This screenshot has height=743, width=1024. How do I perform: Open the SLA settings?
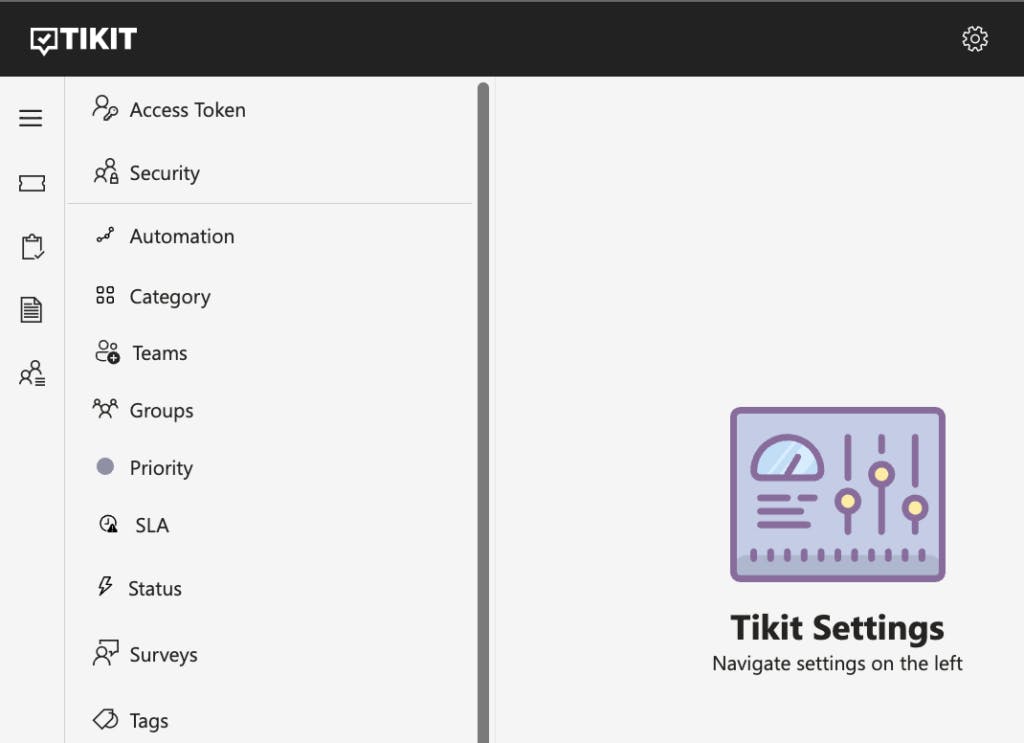tap(151, 525)
